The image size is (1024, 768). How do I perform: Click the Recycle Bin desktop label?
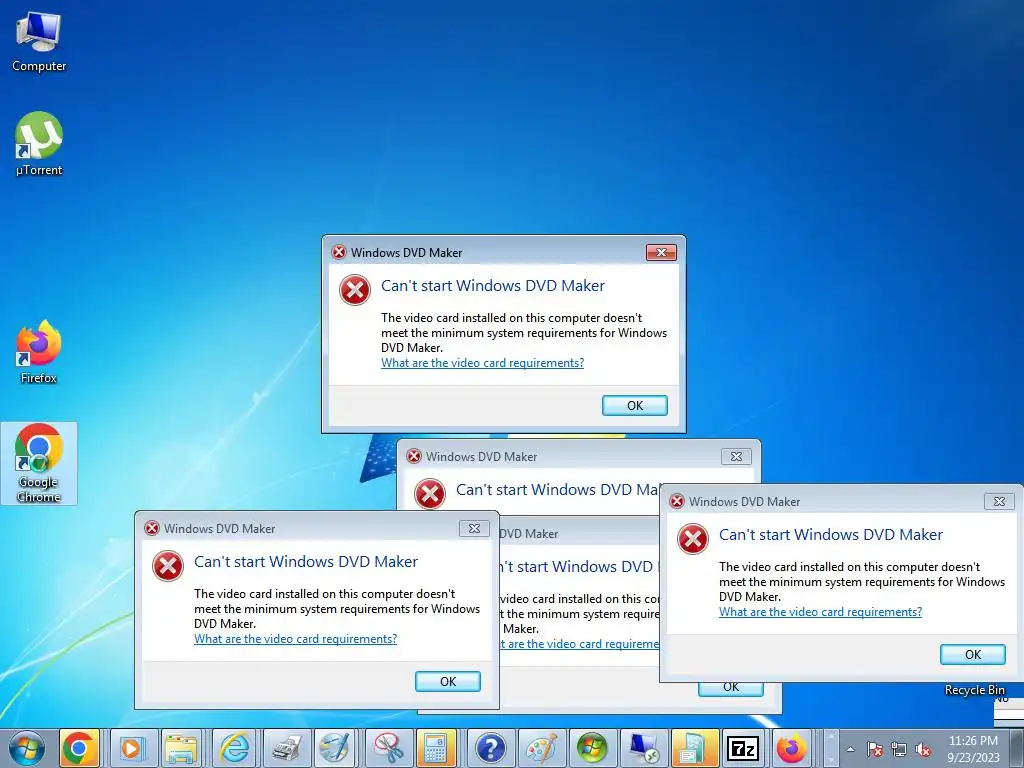point(974,690)
